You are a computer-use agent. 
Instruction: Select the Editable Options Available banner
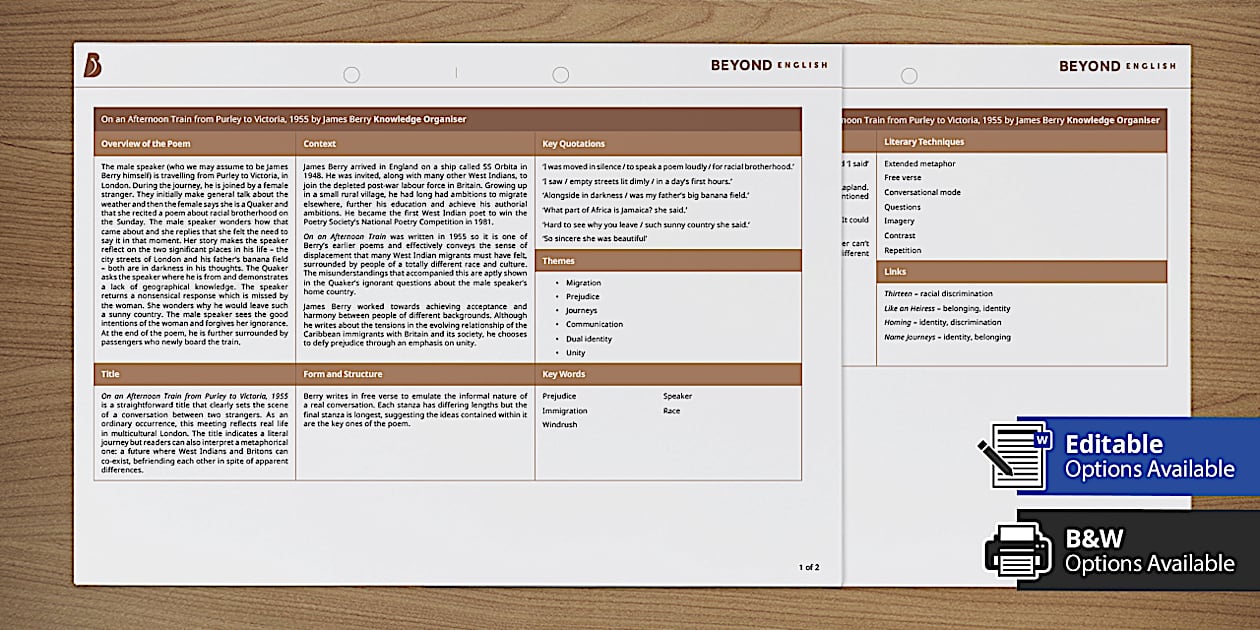(1138, 456)
